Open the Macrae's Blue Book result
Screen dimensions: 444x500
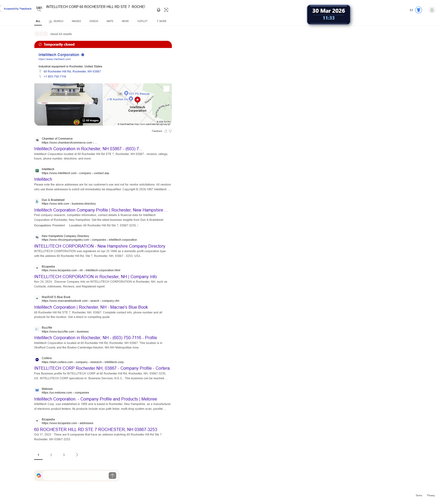pyautogui.click(x=91, y=307)
